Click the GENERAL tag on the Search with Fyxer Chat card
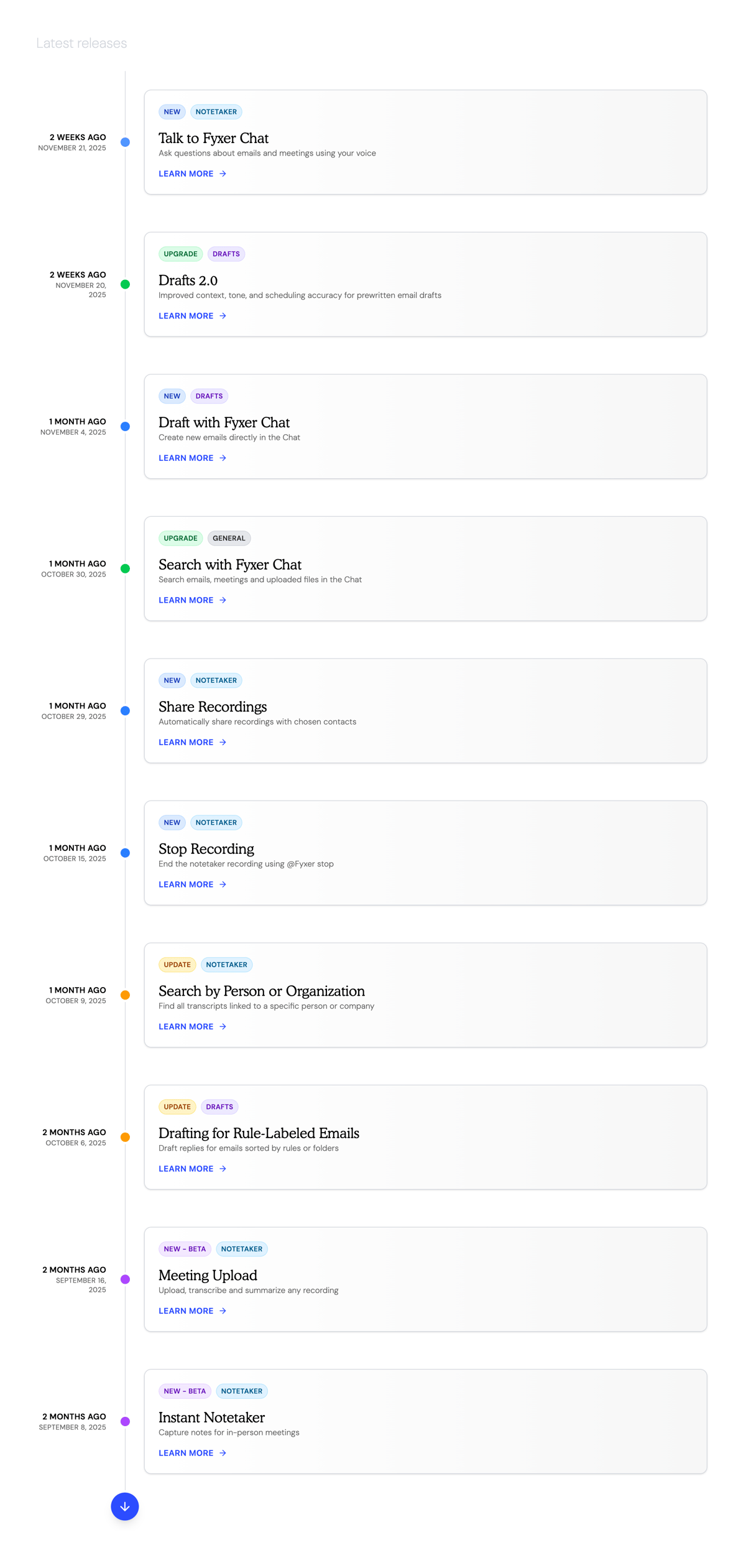Screen dimensions: 746x1568 tap(229, 538)
